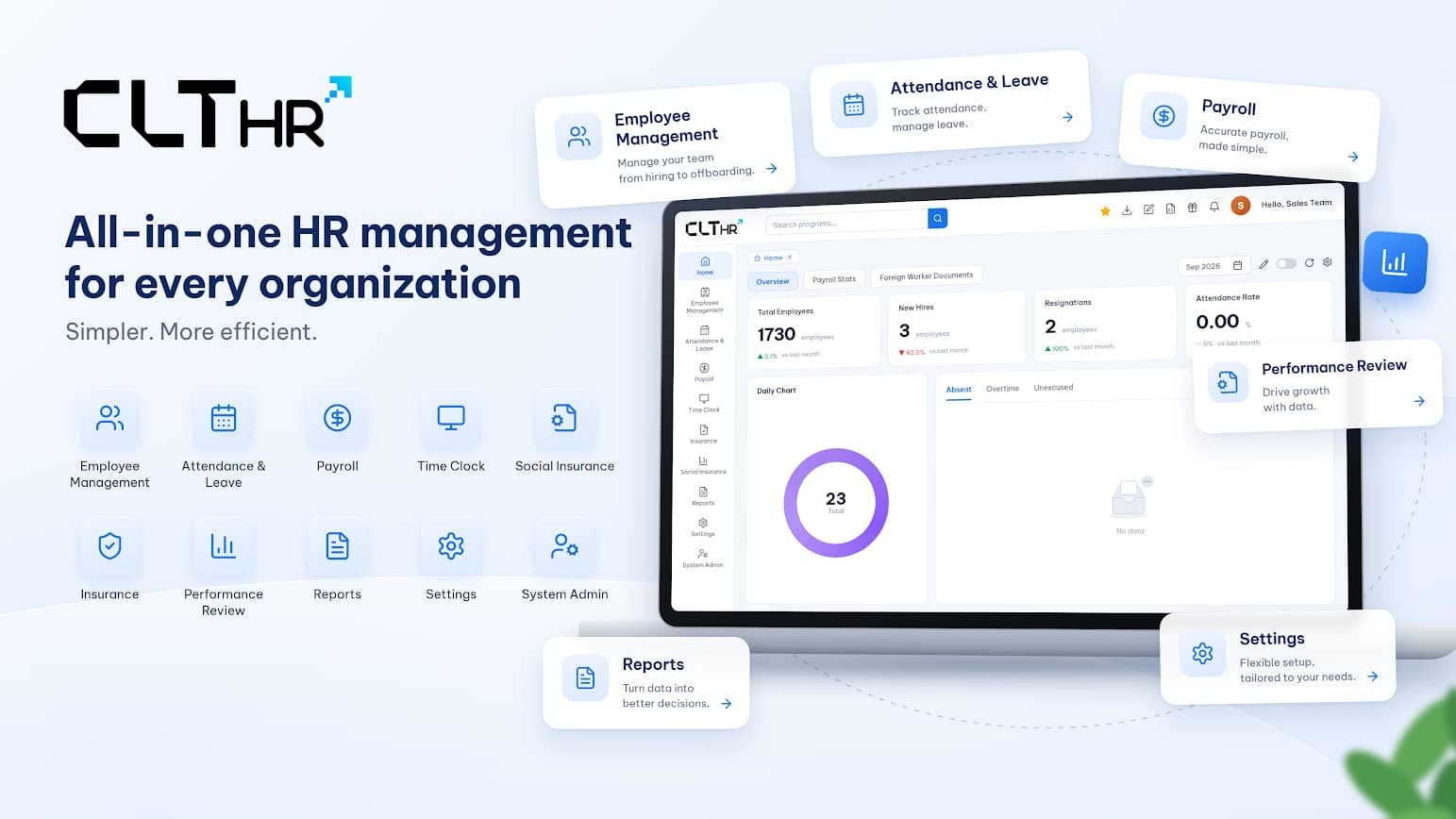Open the Foreign Worker Documents tab
The height and width of the screenshot is (819, 1456).
click(x=926, y=276)
